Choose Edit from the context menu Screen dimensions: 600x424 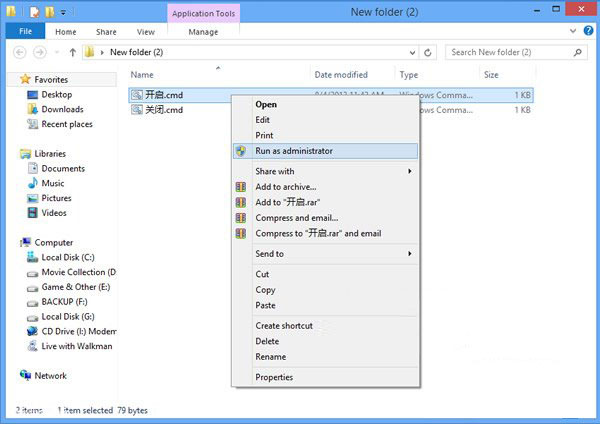pyautogui.click(x=325, y=120)
